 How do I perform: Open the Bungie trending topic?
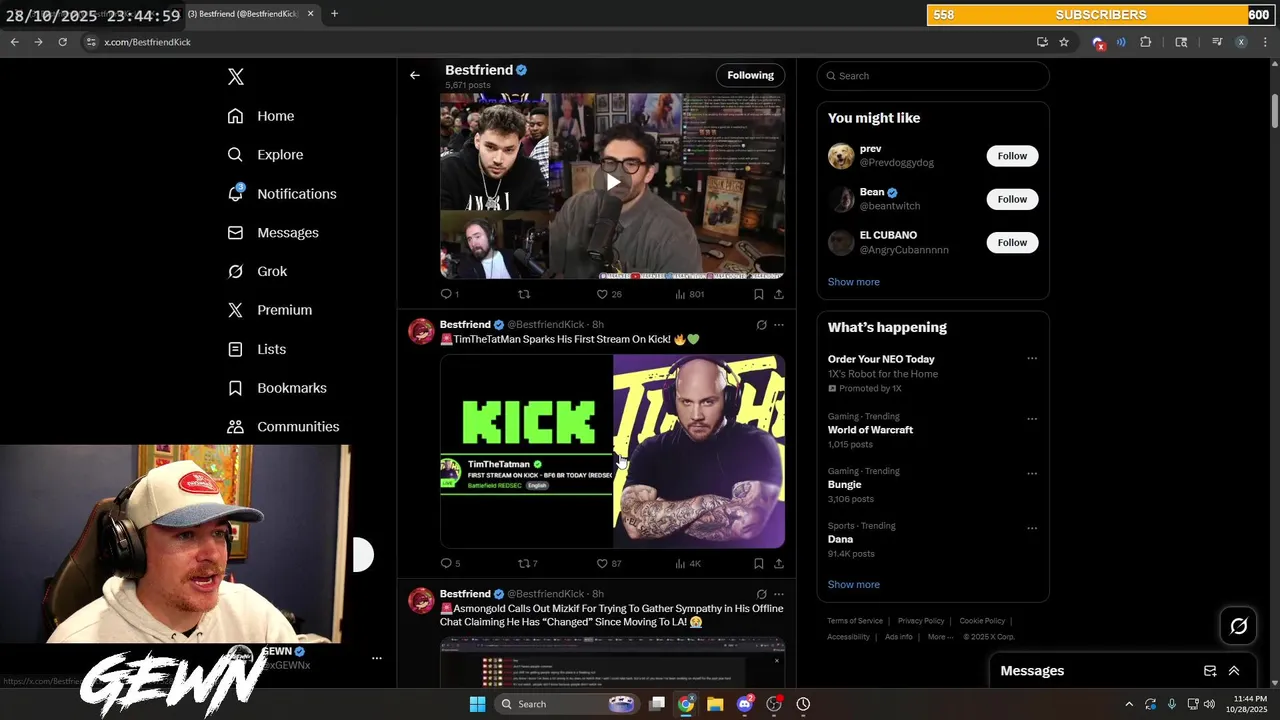(845, 484)
